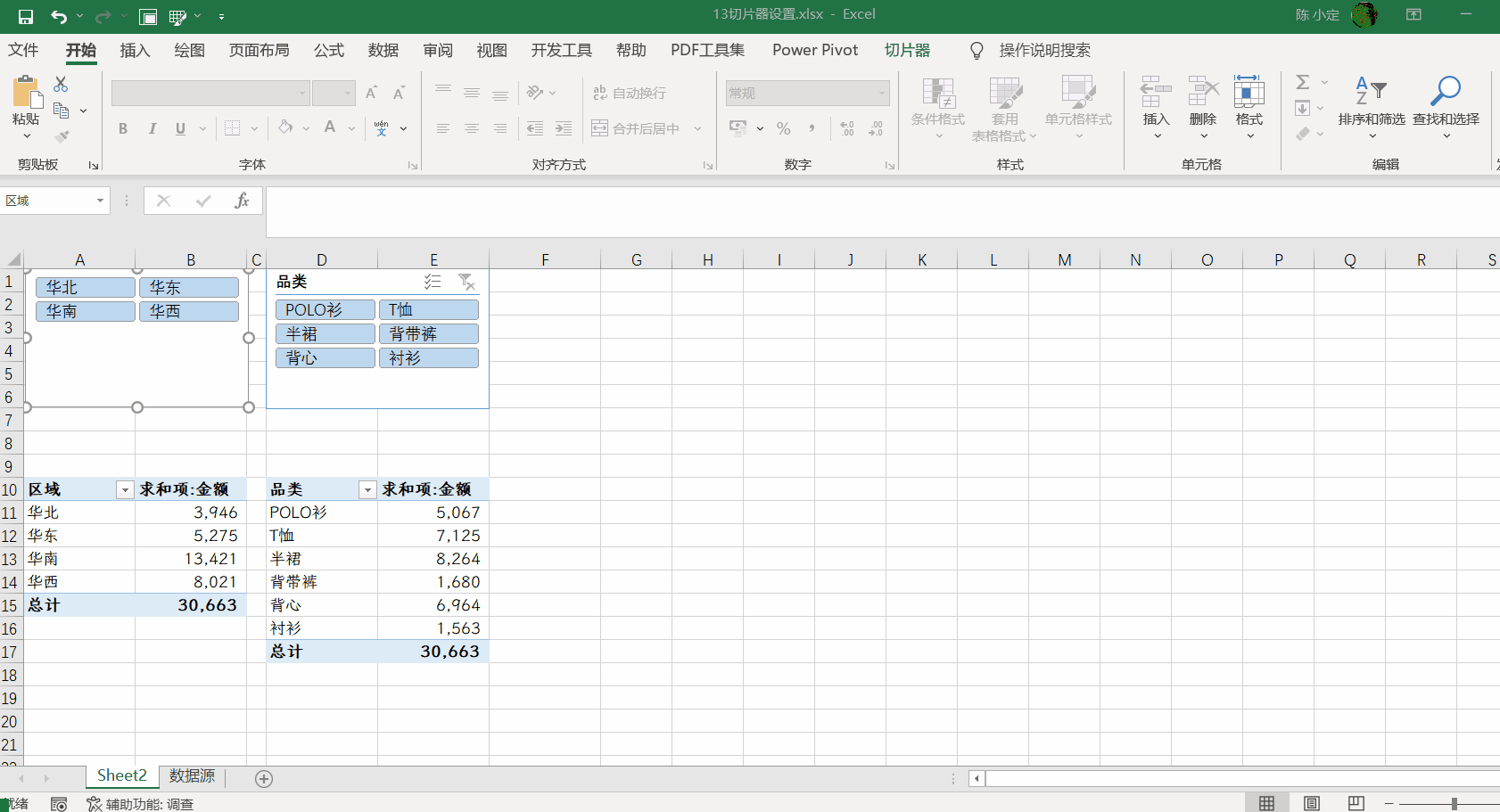Click in the formula bar input

click(881, 211)
